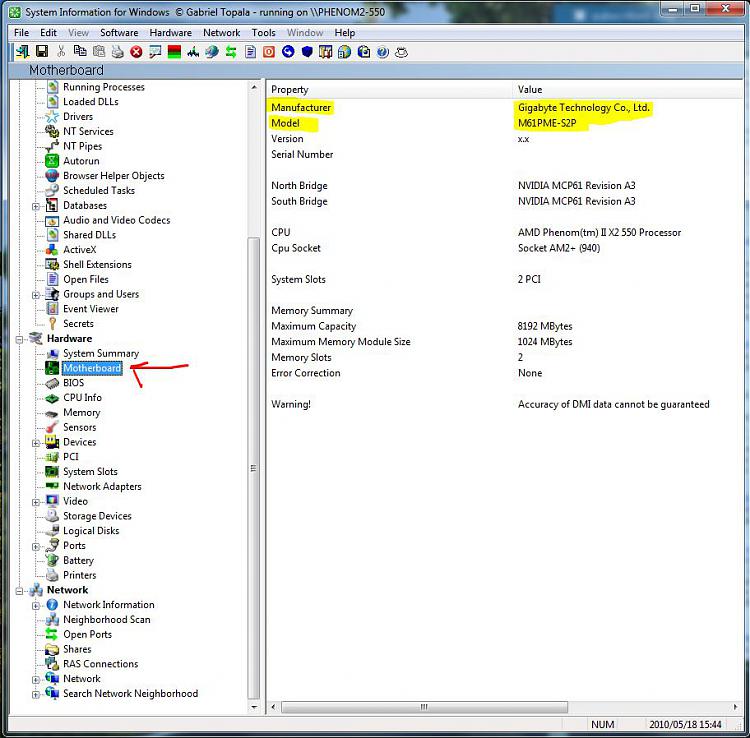Image resolution: width=750 pixels, height=738 pixels.
Task: Click the bookshelf toolbar icon
Action: pos(326,52)
